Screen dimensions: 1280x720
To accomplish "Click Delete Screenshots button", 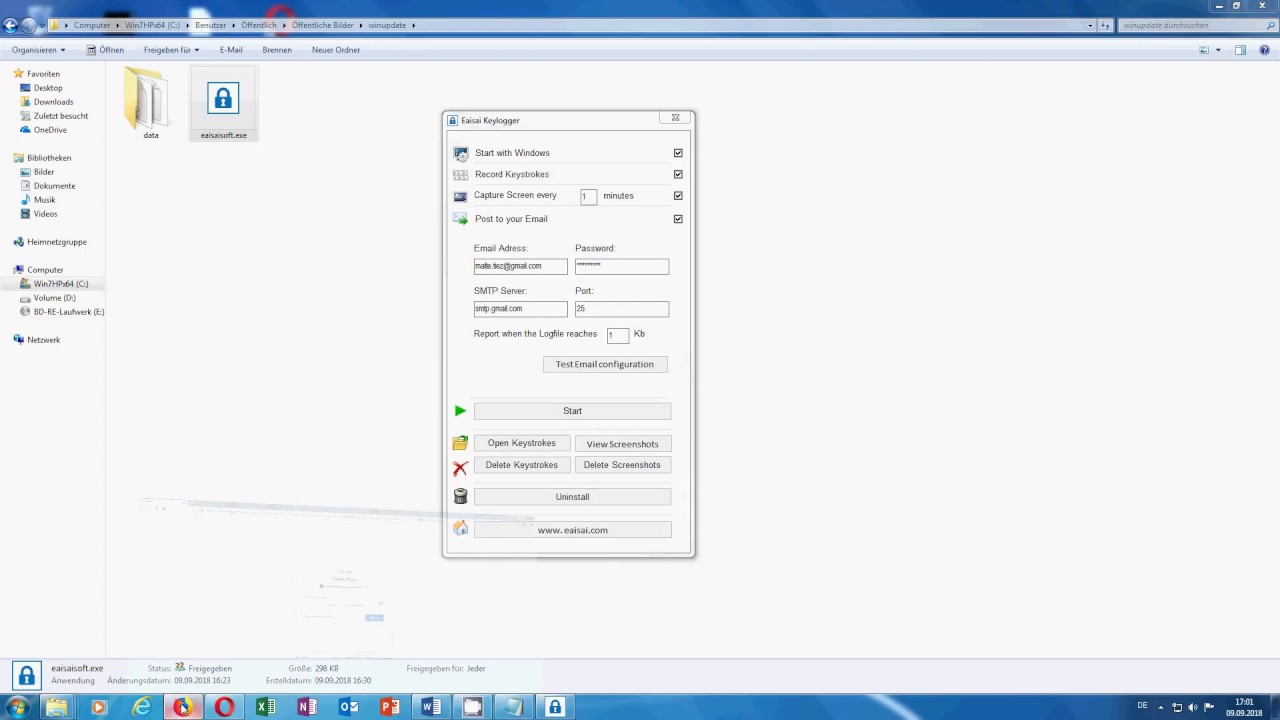I will (x=622, y=465).
